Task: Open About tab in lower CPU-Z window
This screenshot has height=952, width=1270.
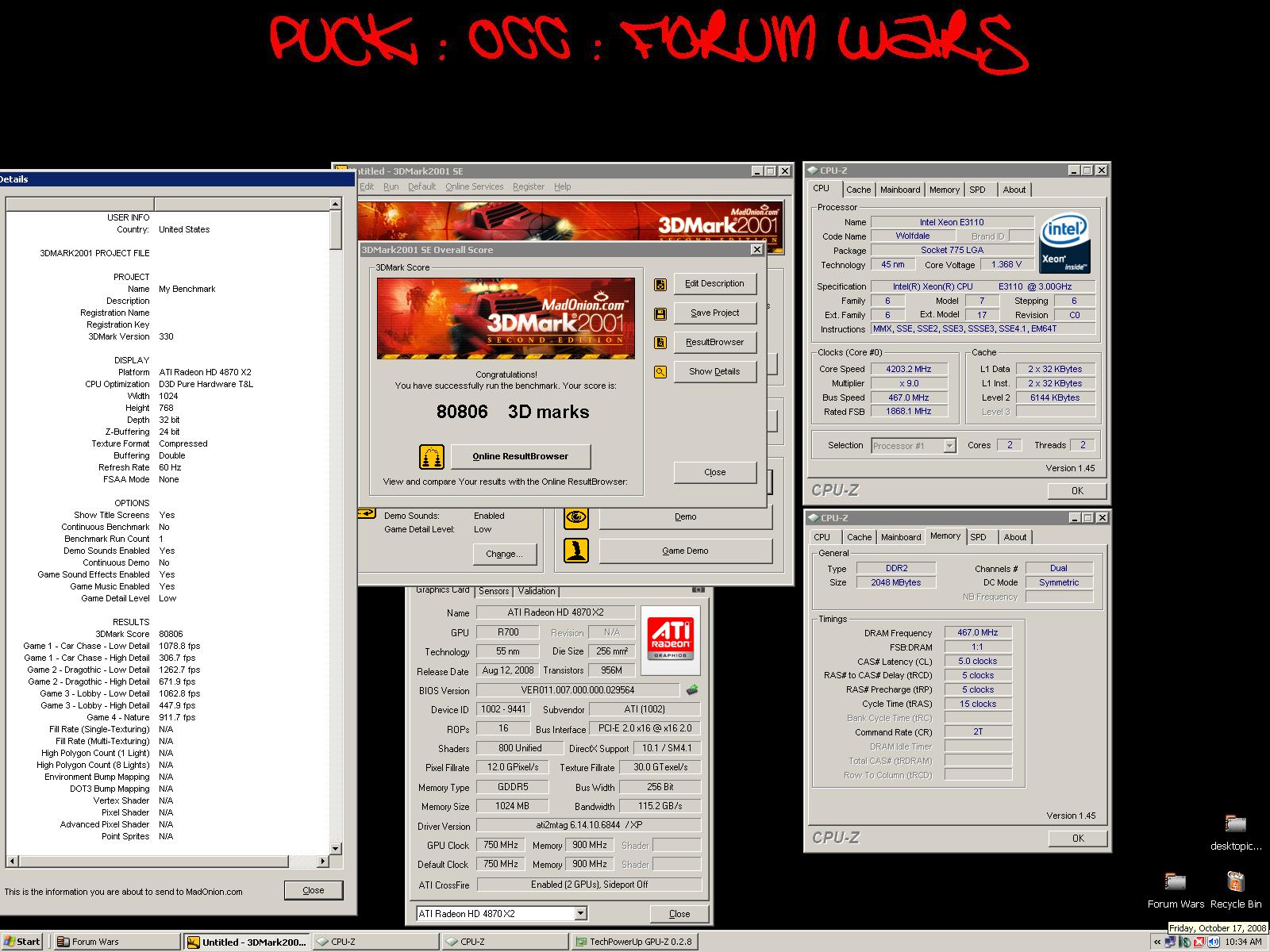Action: (x=1015, y=537)
